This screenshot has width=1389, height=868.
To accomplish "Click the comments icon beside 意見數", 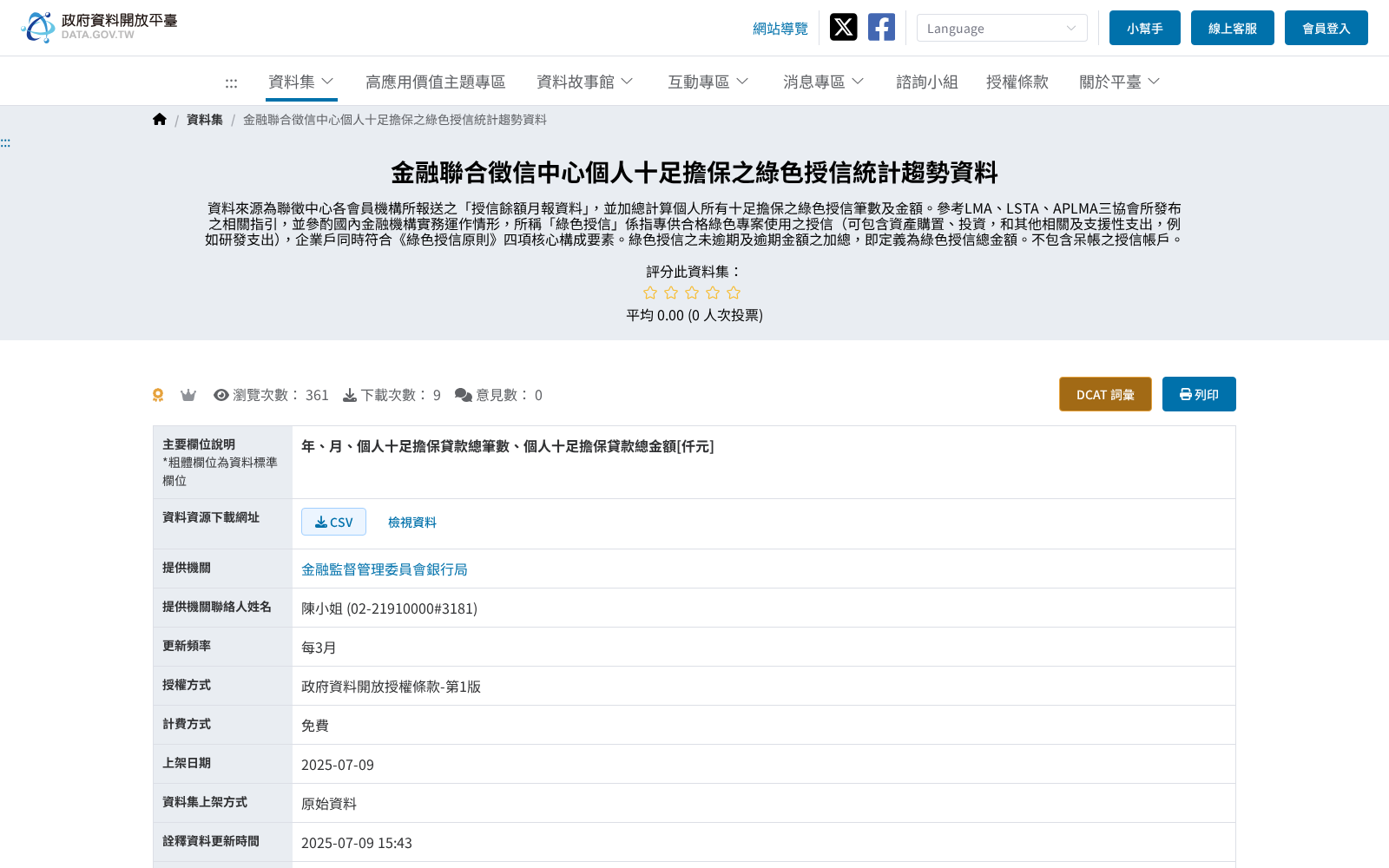I will pyautogui.click(x=464, y=395).
